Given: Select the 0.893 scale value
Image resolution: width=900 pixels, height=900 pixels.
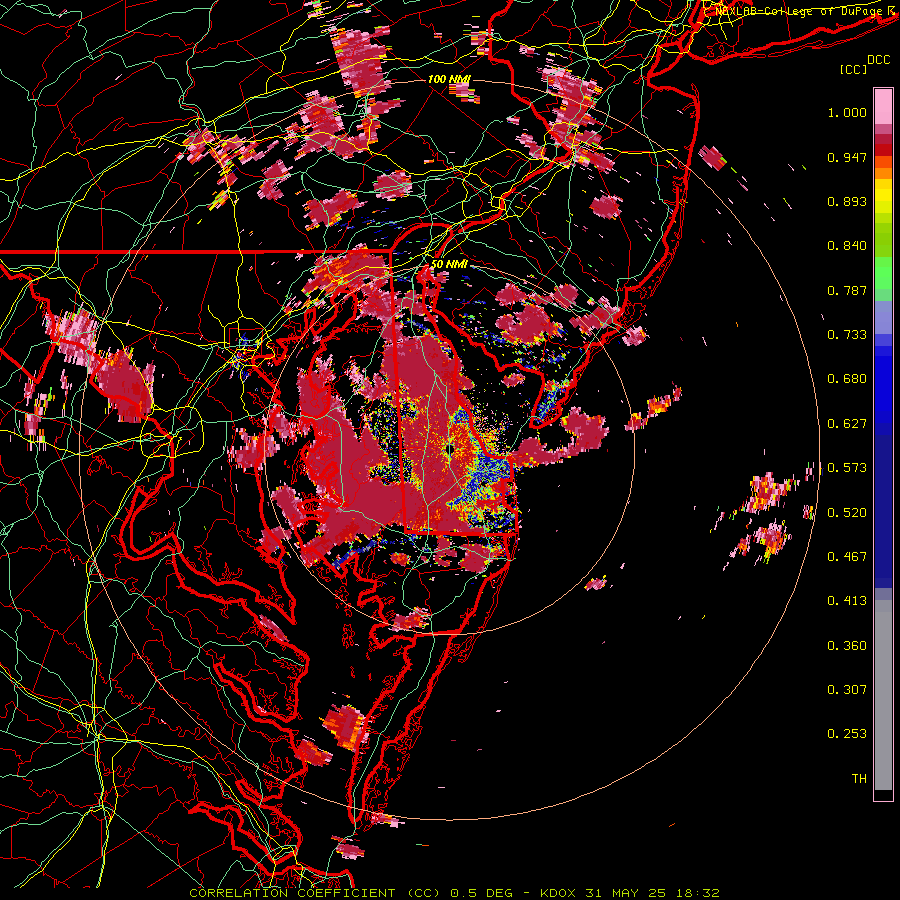Looking at the screenshot, I should pyautogui.click(x=847, y=201).
